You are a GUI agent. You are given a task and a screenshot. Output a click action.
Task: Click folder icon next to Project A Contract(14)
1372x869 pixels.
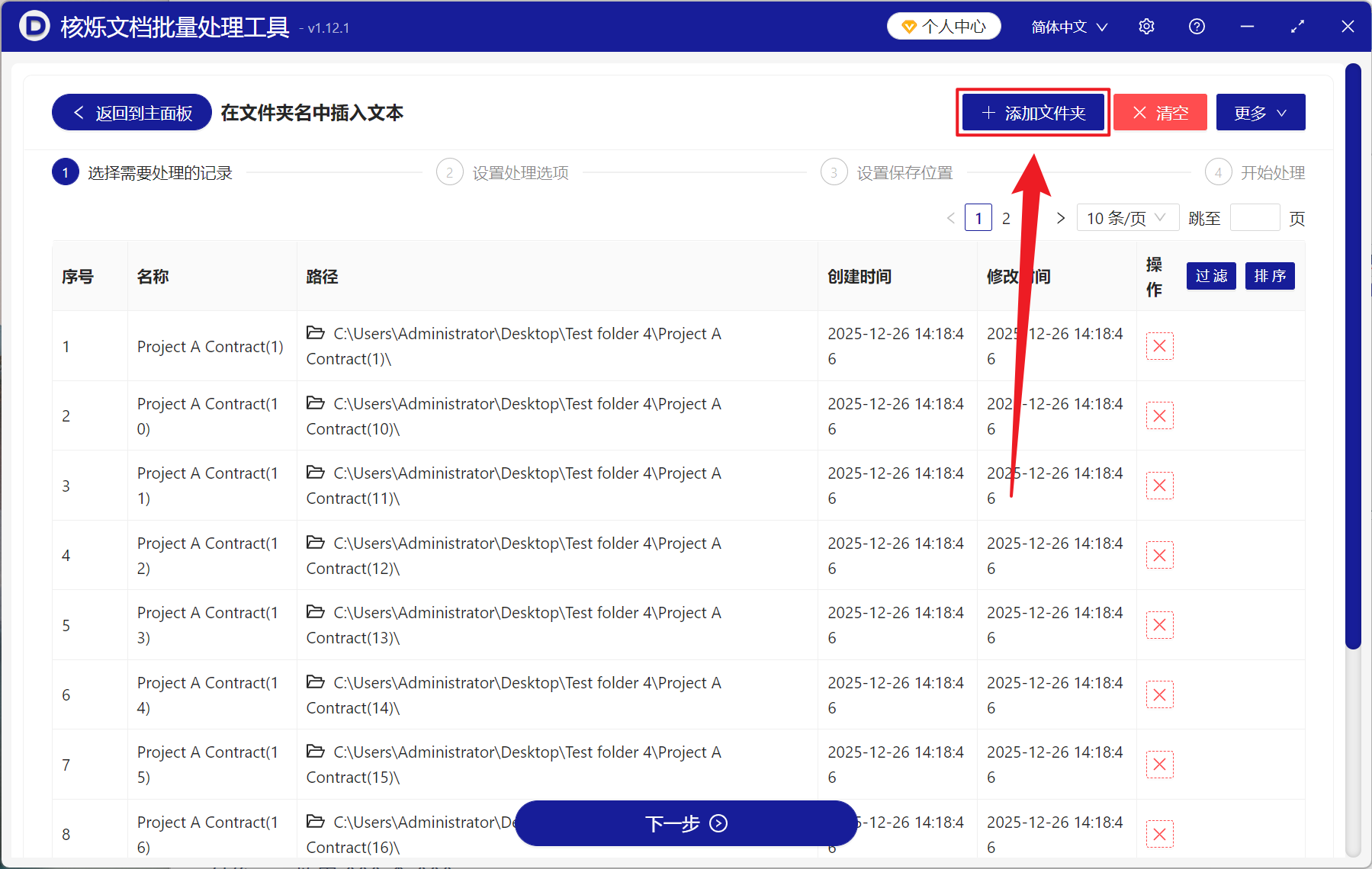(x=316, y=681)
